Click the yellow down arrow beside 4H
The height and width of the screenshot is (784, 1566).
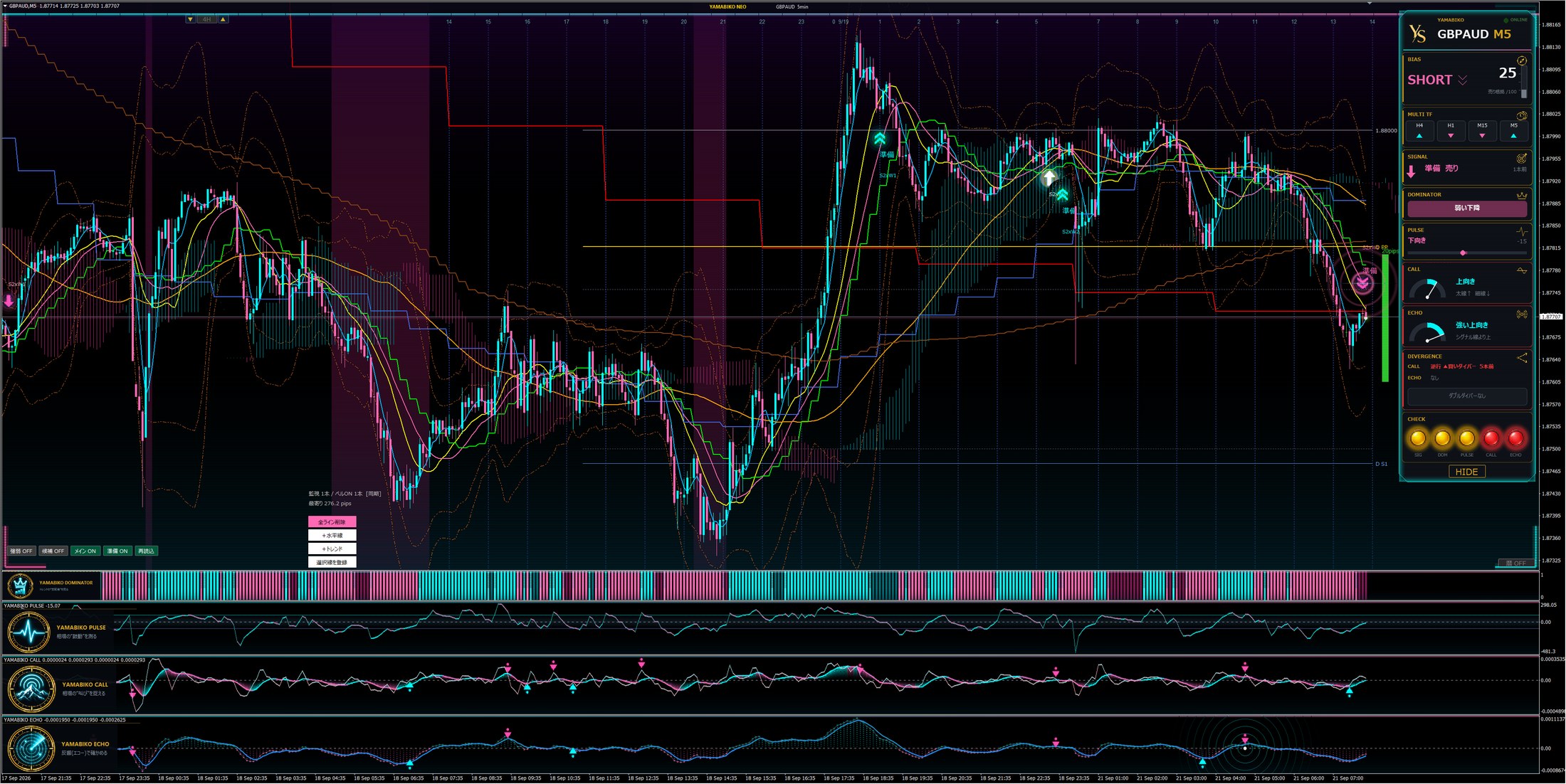tap(190, 19)
